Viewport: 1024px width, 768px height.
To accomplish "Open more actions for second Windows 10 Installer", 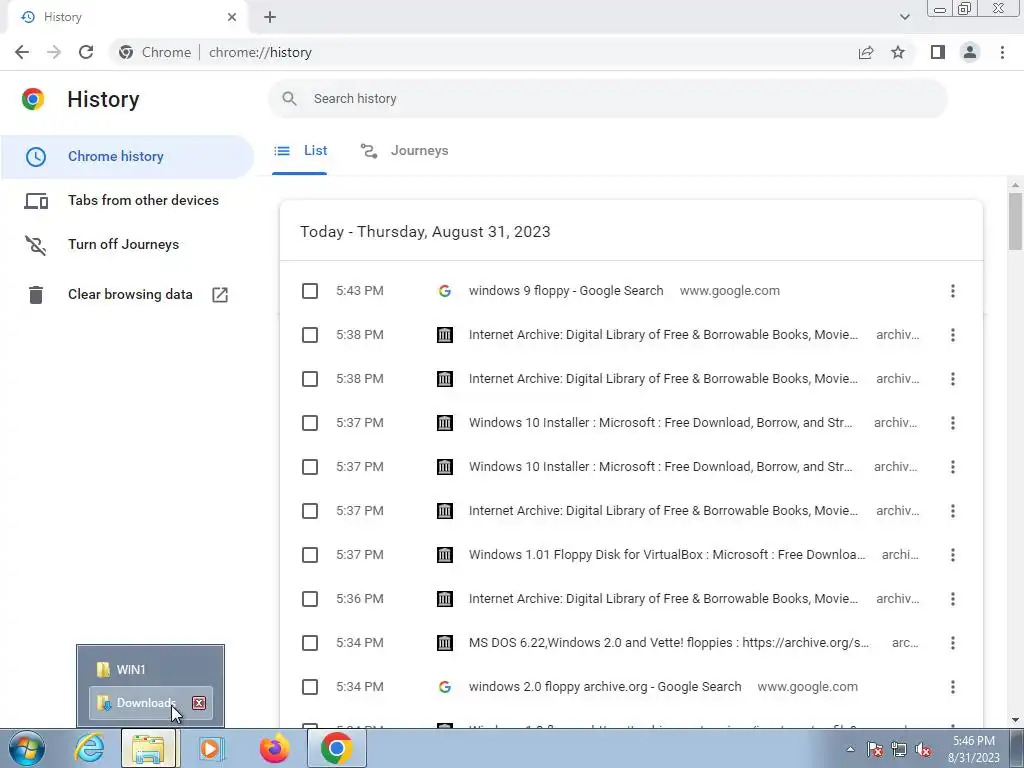I will [953, 467].
